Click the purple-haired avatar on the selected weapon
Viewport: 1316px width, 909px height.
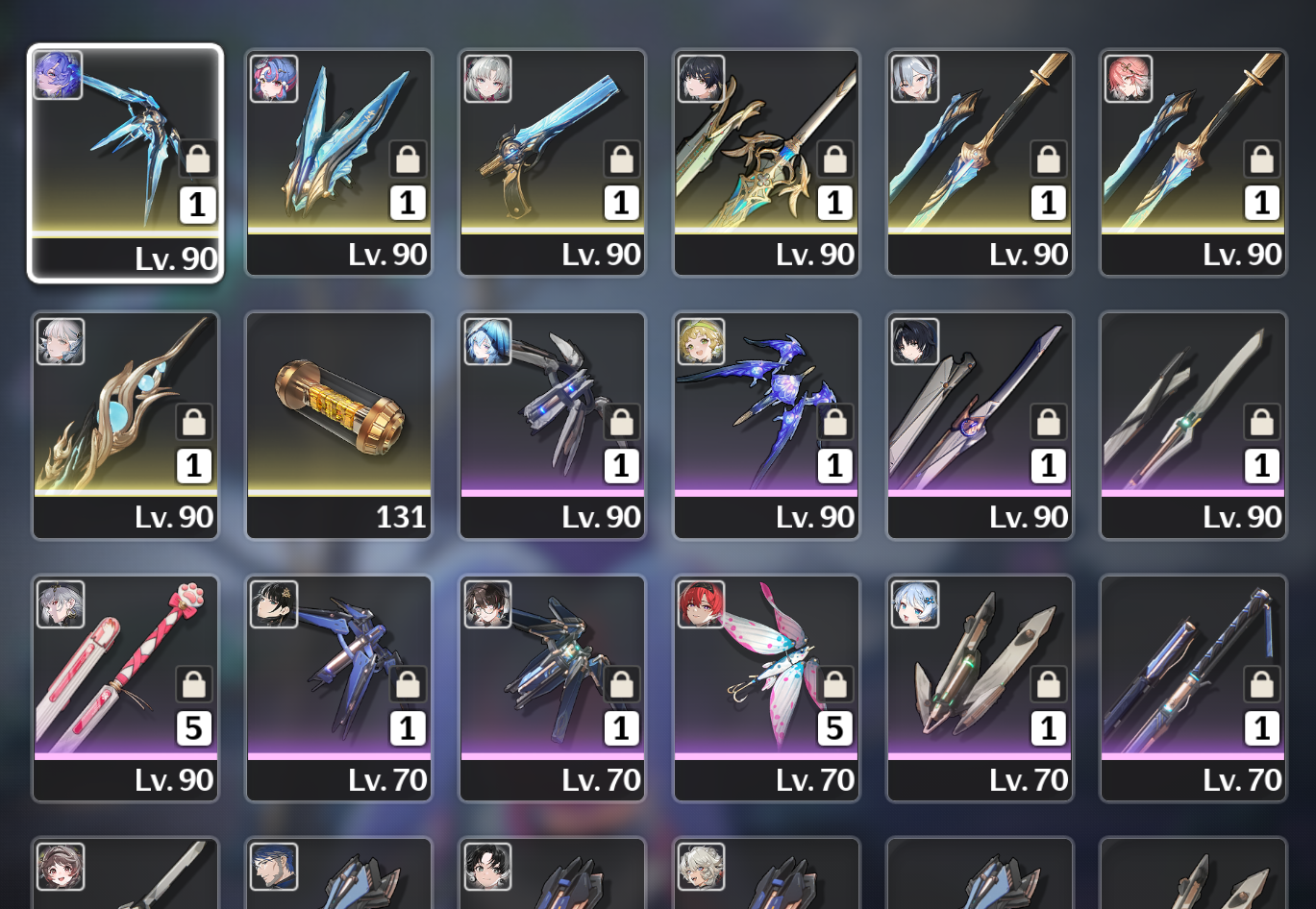58,75
